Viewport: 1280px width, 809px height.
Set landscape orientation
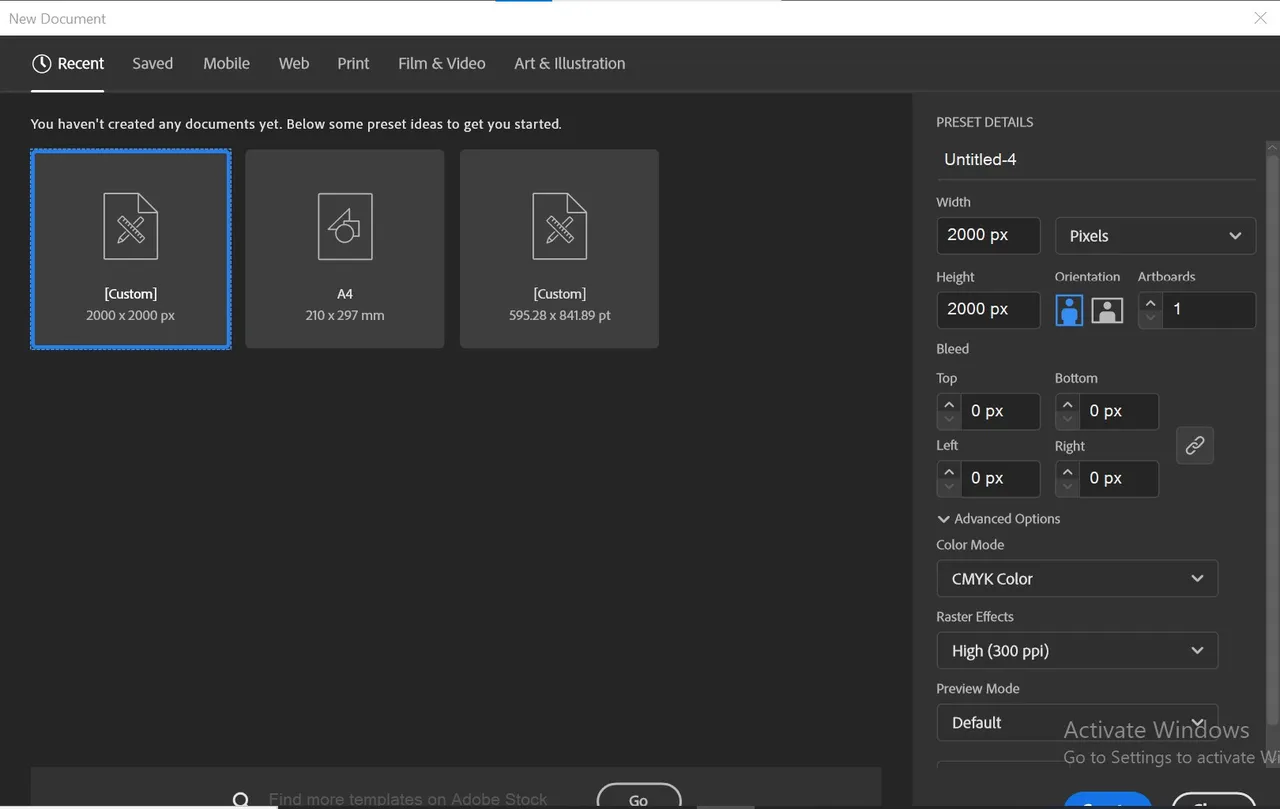tap(1106, 310)
